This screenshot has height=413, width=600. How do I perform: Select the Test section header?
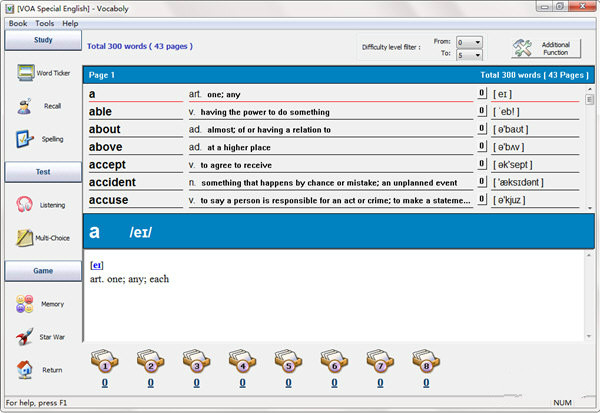pos(43,172)
